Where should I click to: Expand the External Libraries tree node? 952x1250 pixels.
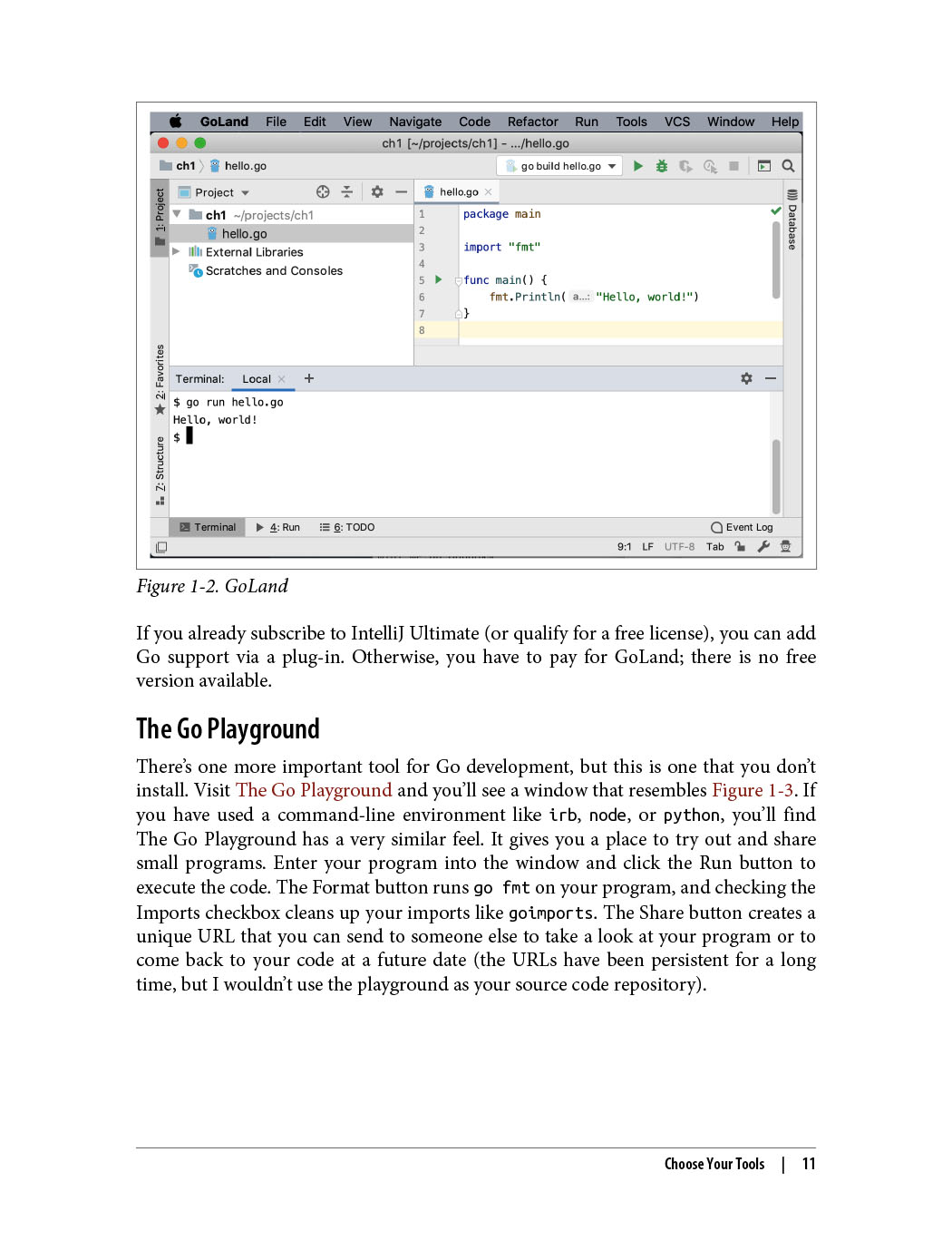pyautogui.click(x=177, y=251)
